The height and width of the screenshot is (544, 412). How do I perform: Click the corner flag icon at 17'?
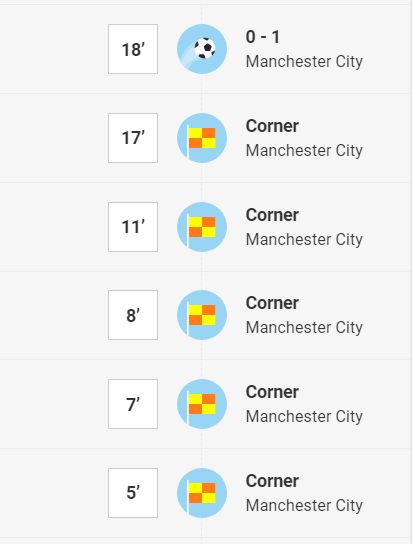click(x=202, y=138)
